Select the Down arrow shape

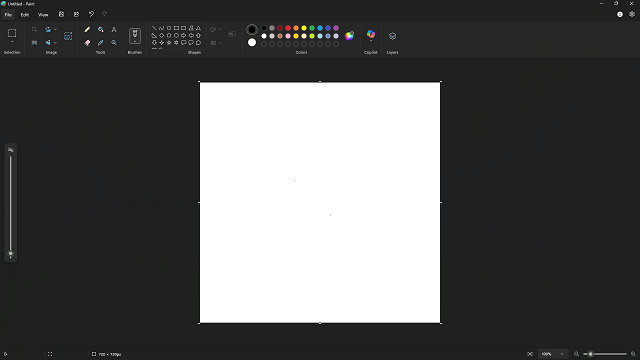point(154,42)
